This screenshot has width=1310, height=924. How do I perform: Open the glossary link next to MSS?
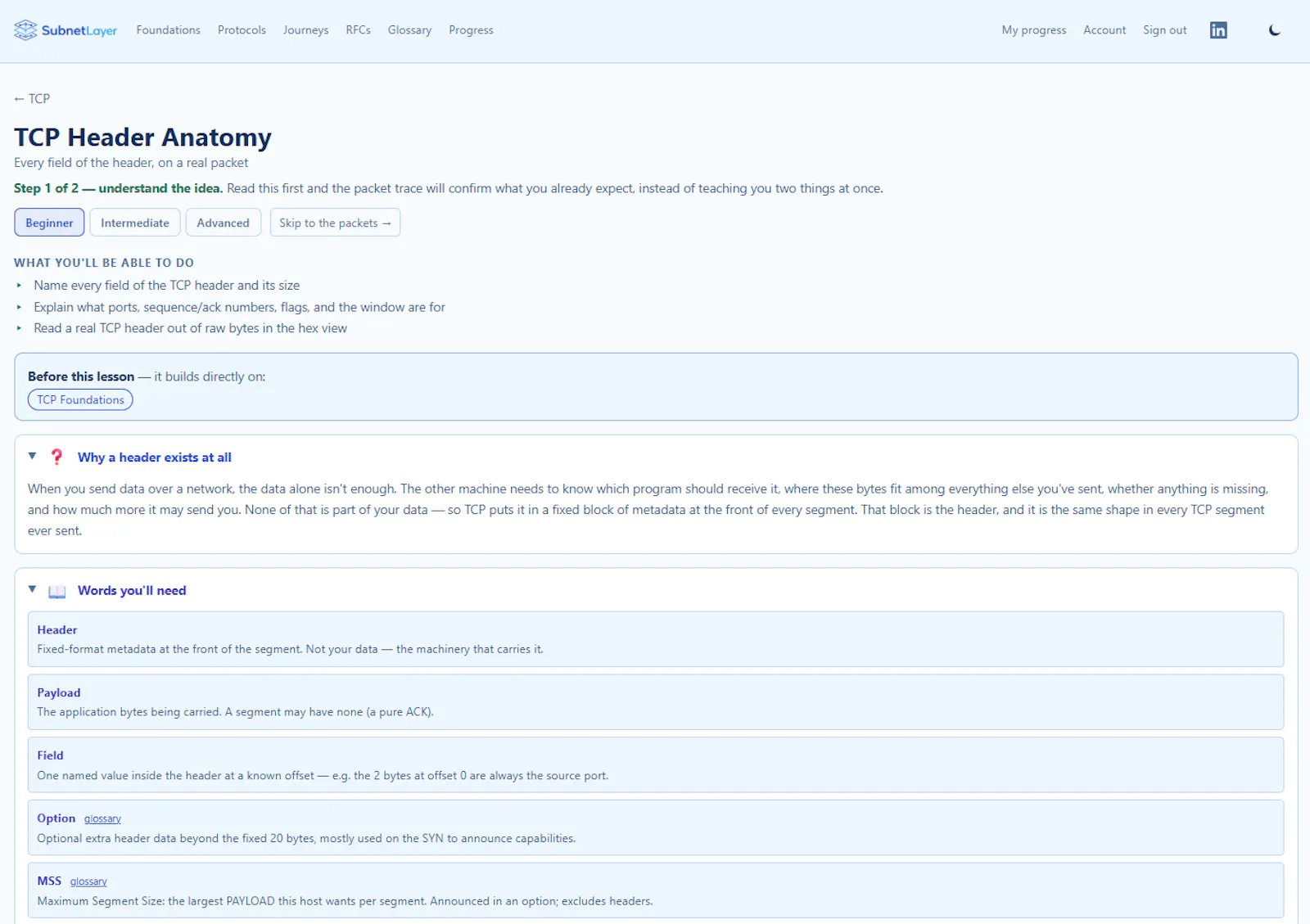click(88, 882)
